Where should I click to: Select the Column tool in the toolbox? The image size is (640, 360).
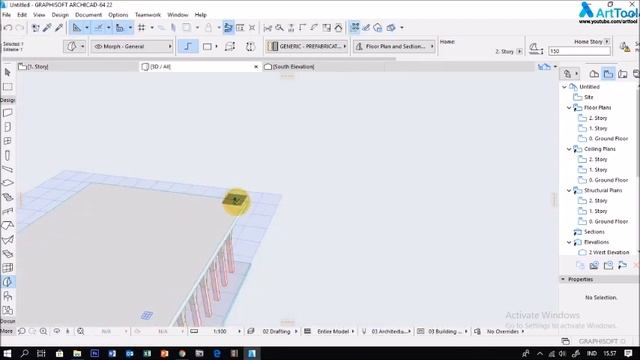click(7, 155)
